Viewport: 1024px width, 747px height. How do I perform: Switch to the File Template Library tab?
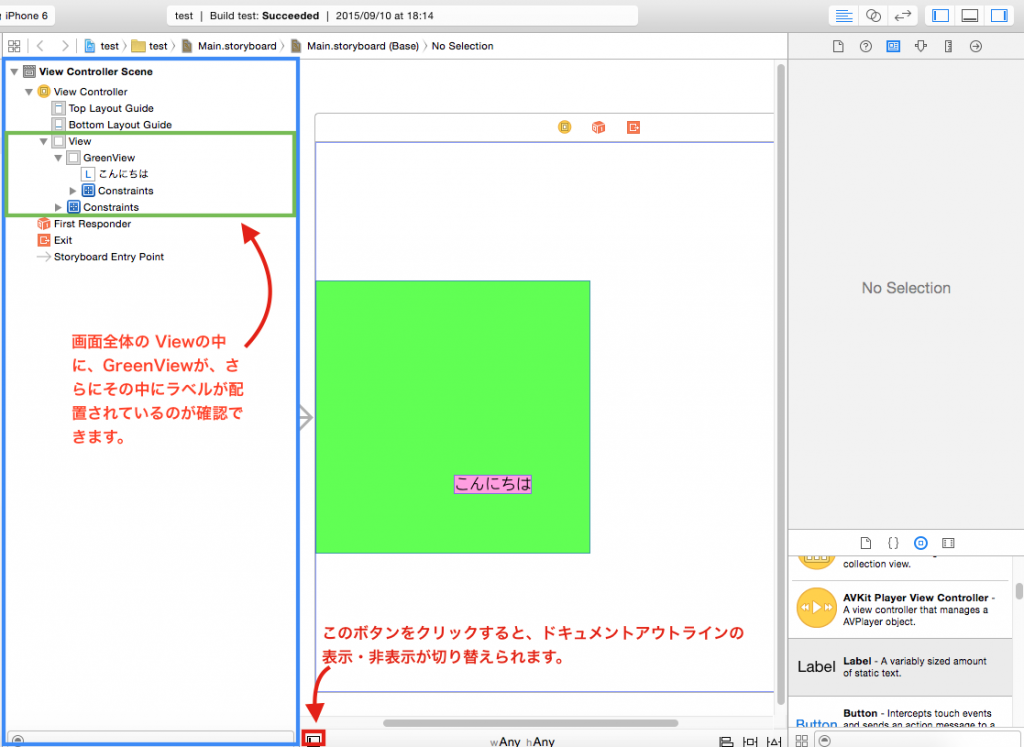pyautogui.click(x=866, y=542)
